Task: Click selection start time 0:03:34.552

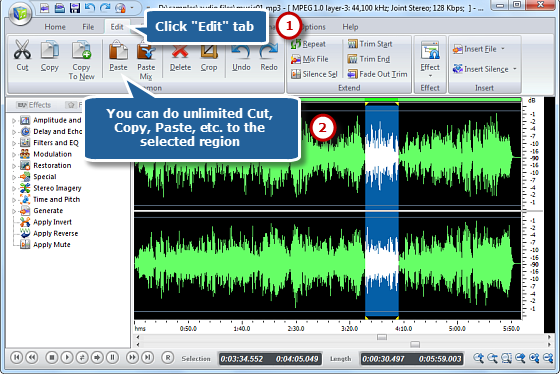Action: [x=242, y=359]
